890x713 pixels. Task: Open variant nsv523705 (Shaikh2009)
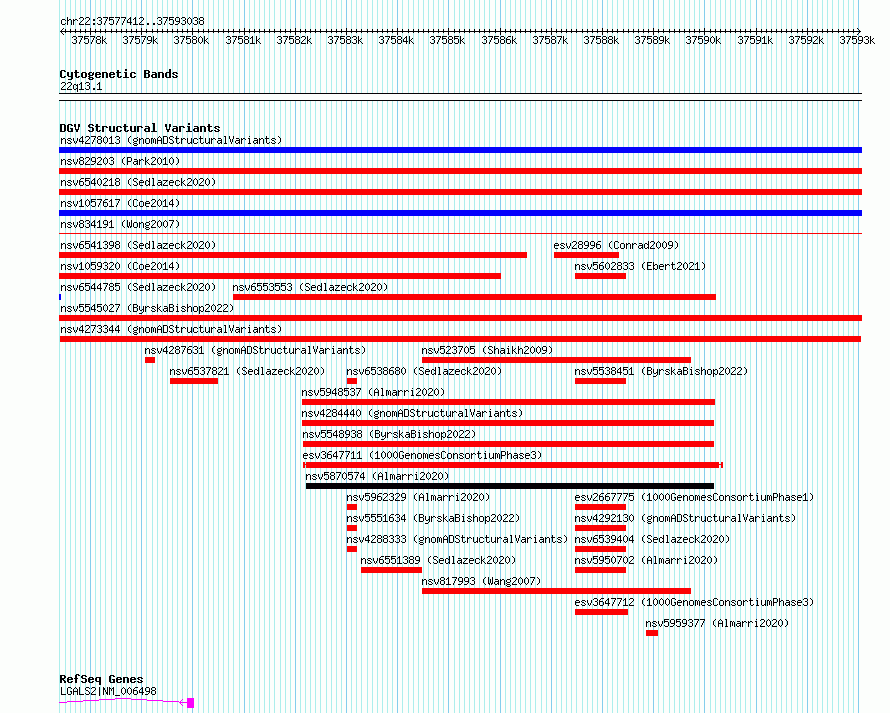click(487, 350)
